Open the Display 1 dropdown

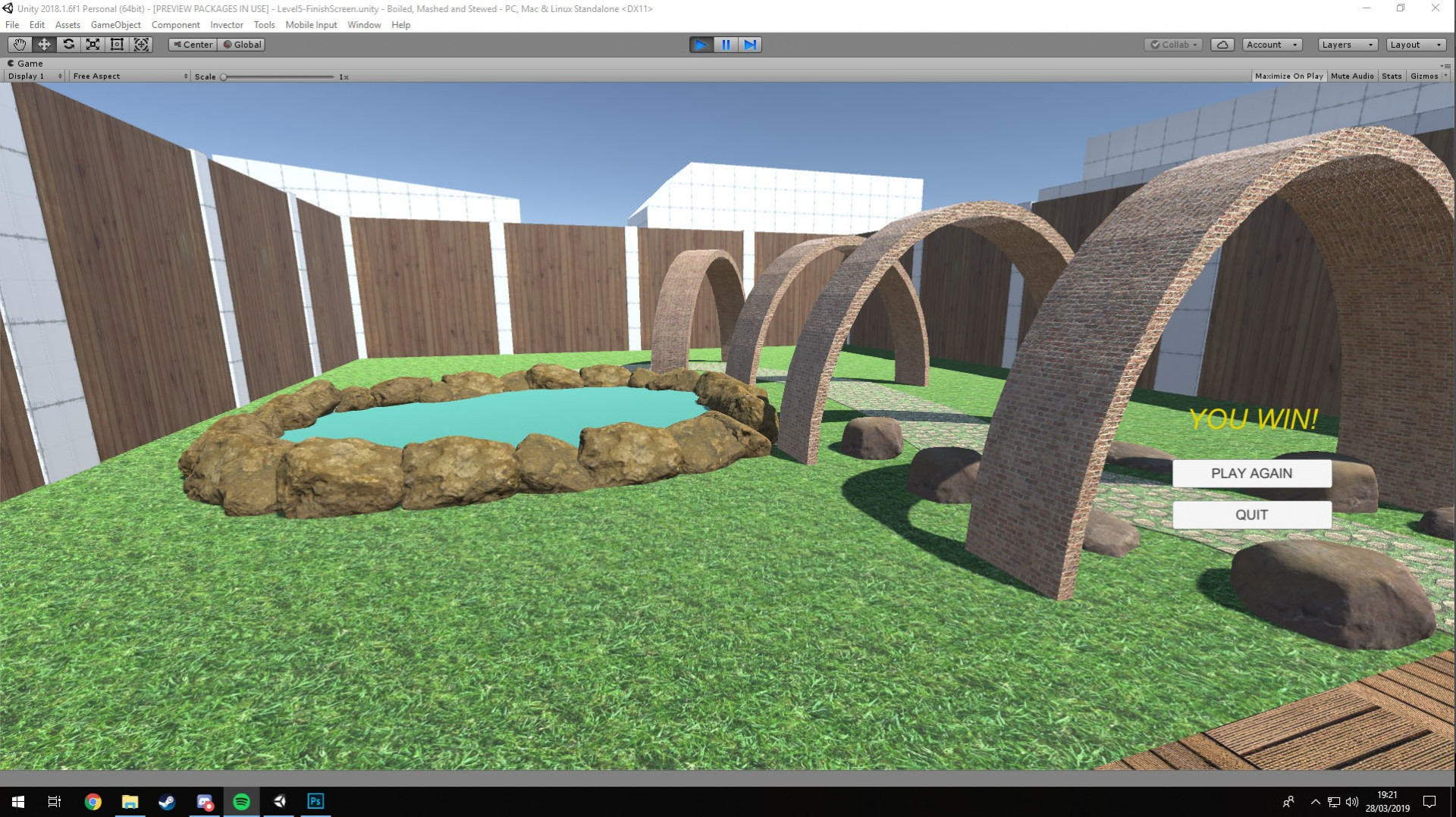click(35, 77)
